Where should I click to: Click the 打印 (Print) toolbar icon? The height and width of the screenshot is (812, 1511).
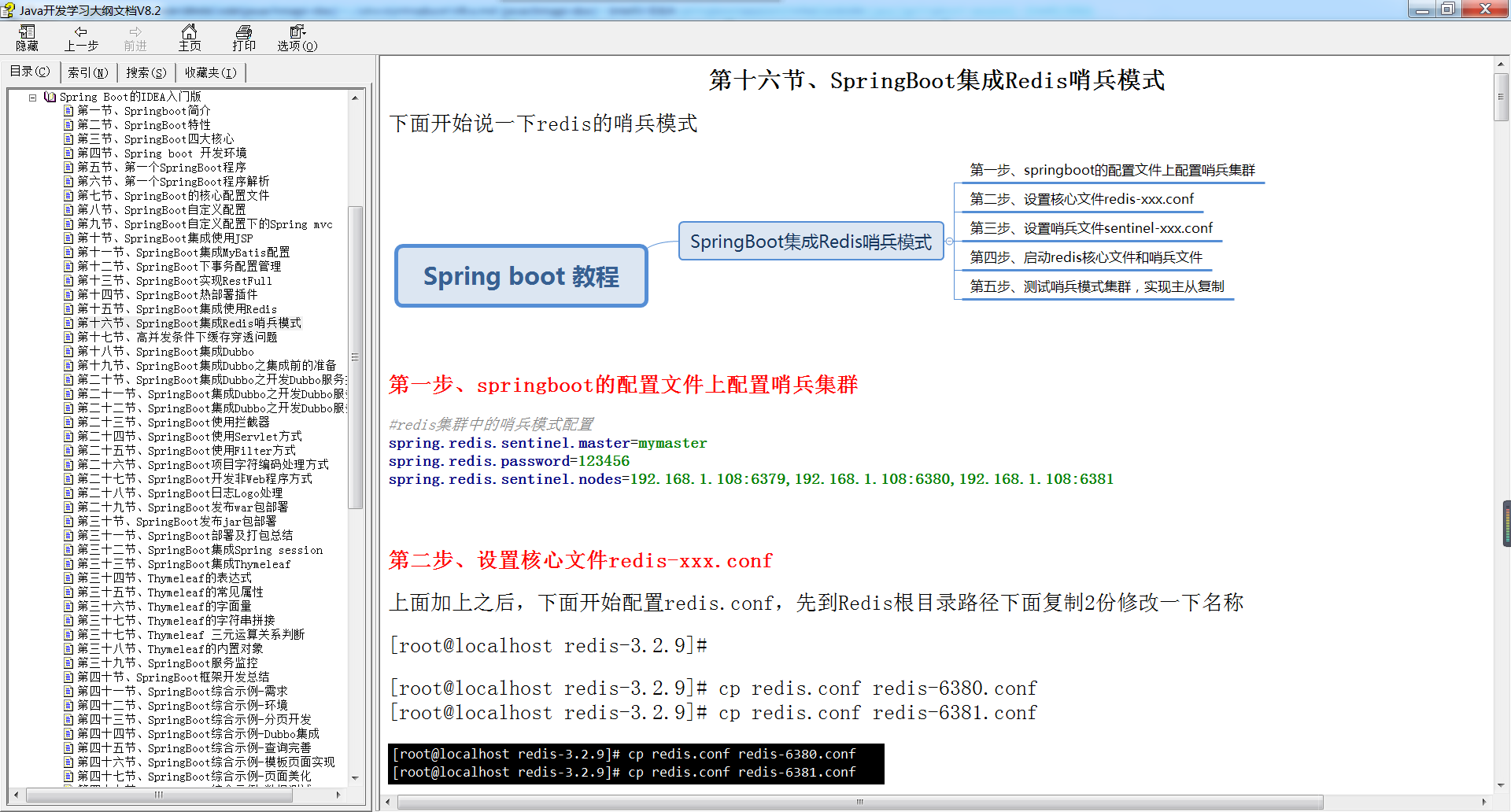pos(244,38)
